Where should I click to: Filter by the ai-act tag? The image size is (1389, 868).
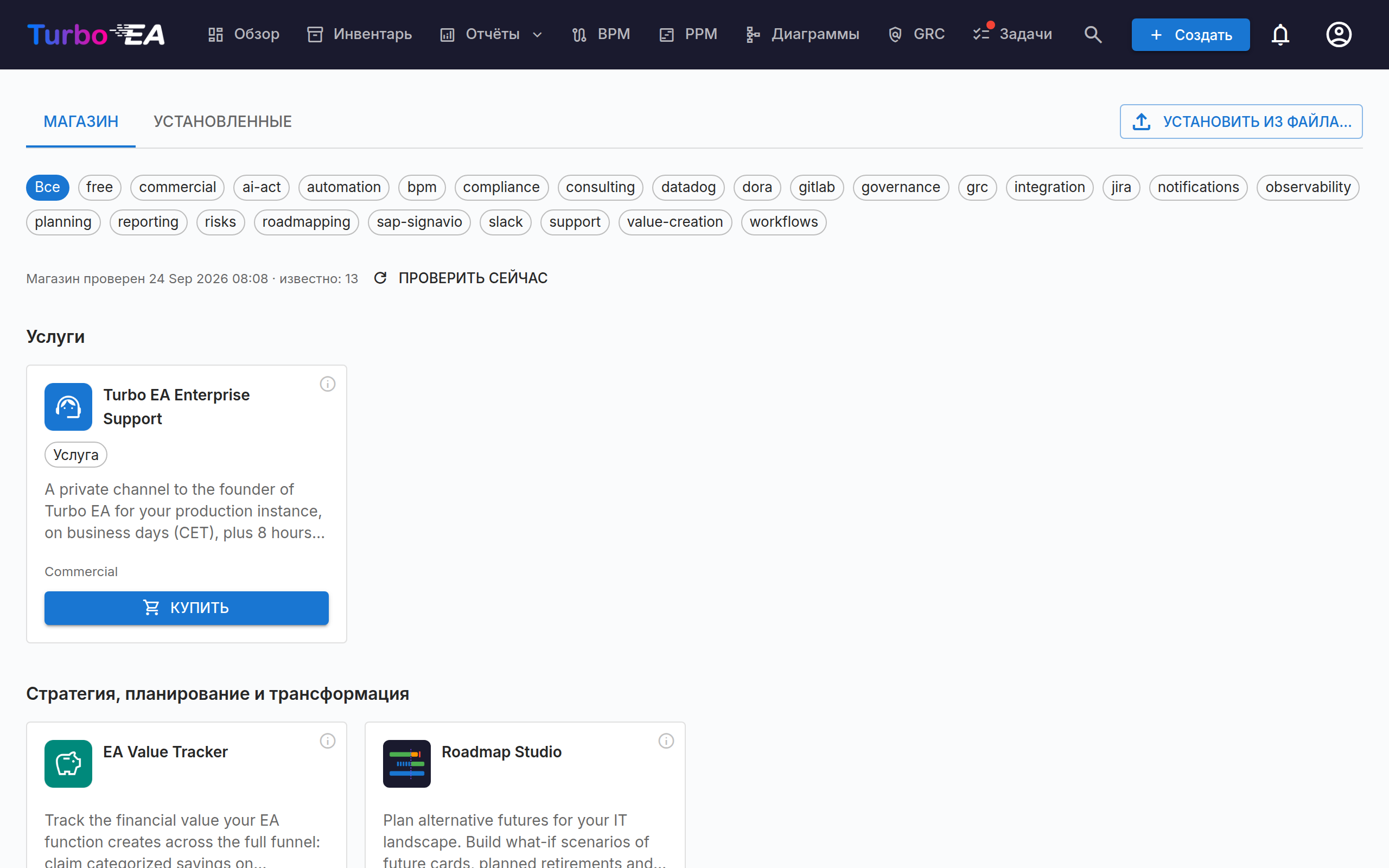click(x=261, y=188)
